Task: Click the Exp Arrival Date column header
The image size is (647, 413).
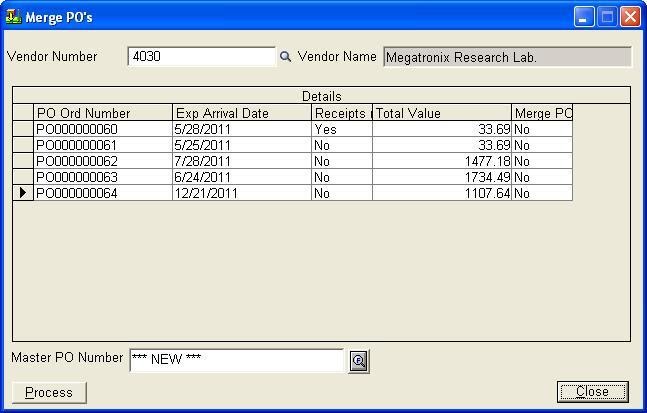Action: point(242,113)
